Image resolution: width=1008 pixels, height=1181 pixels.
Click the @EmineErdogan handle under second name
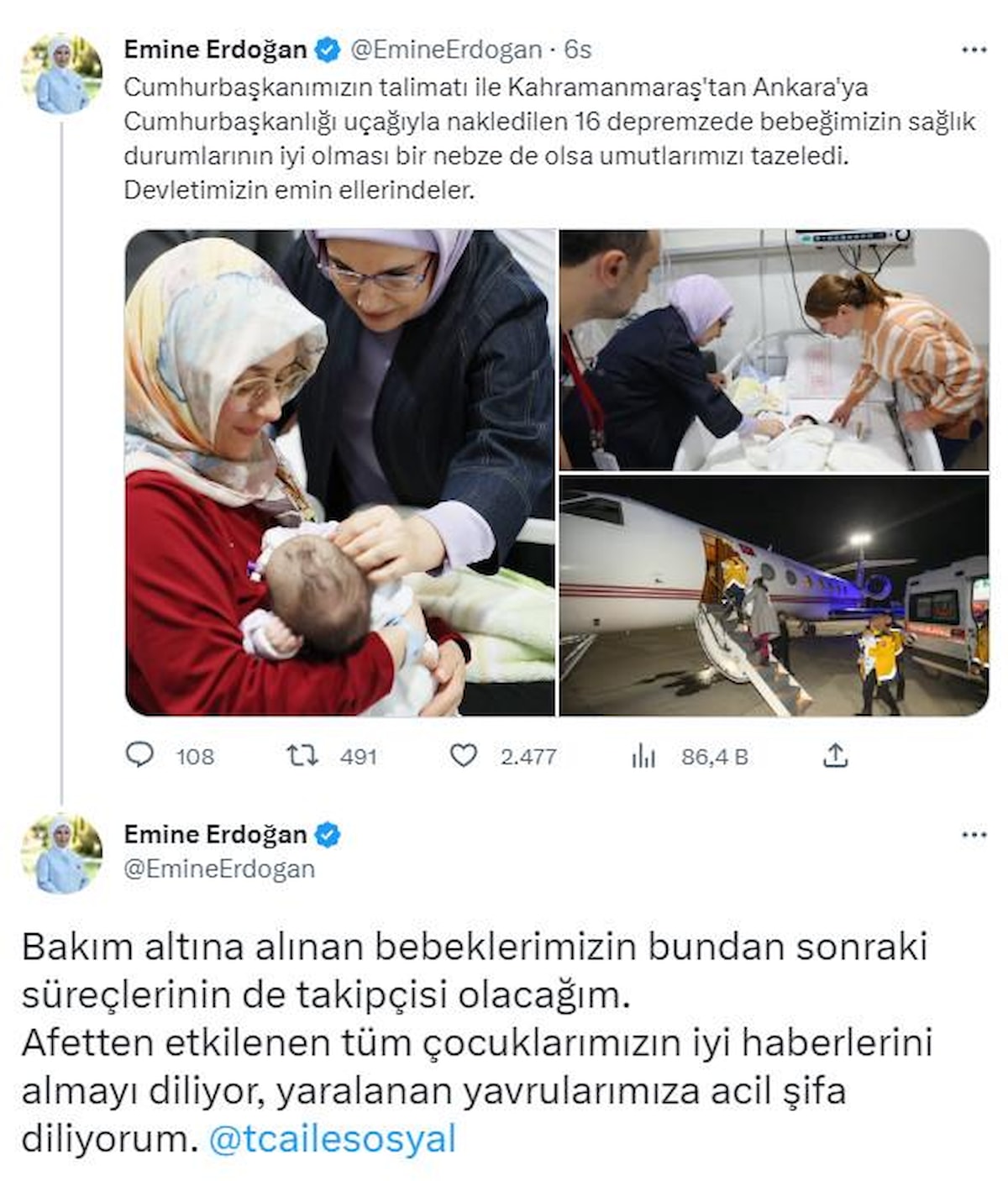point(219,869)
